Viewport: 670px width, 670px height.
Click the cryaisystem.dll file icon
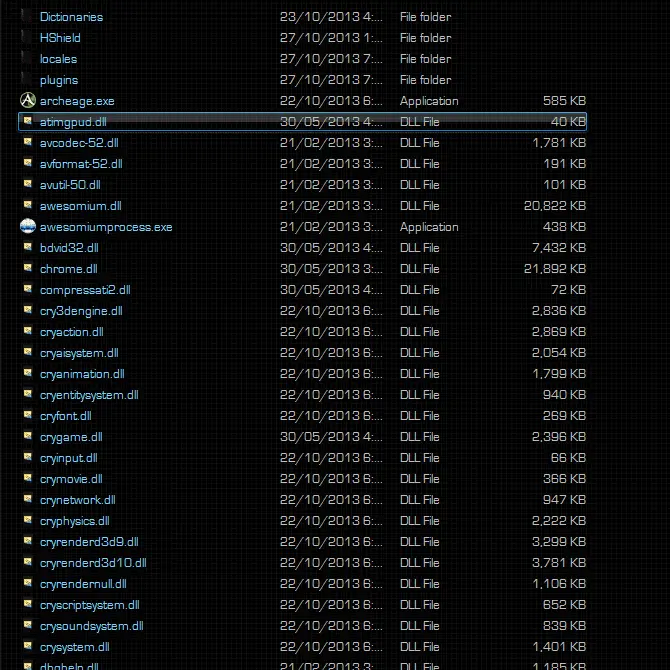28,352
